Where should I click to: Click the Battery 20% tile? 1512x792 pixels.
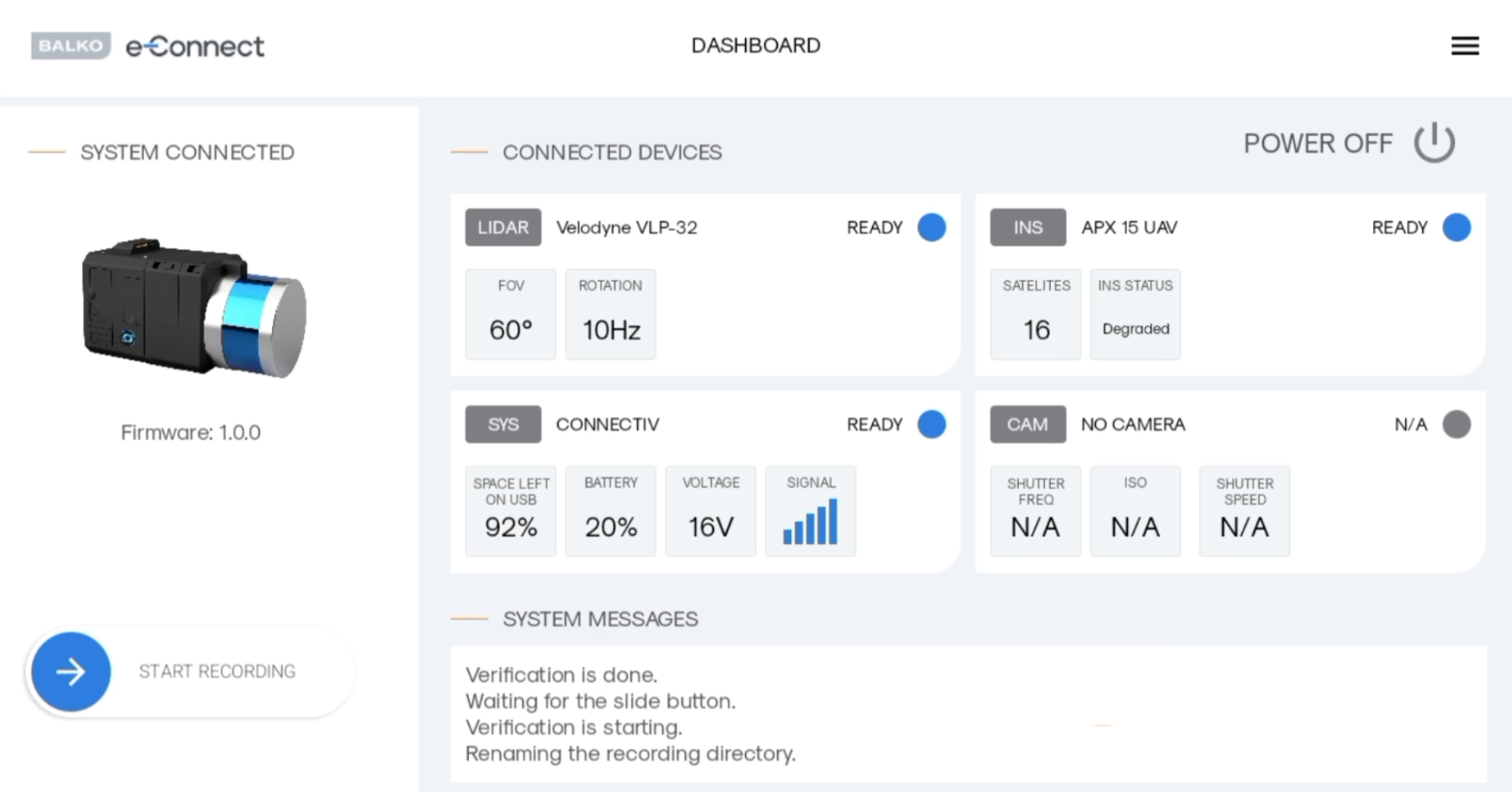[x=611, y=511]
